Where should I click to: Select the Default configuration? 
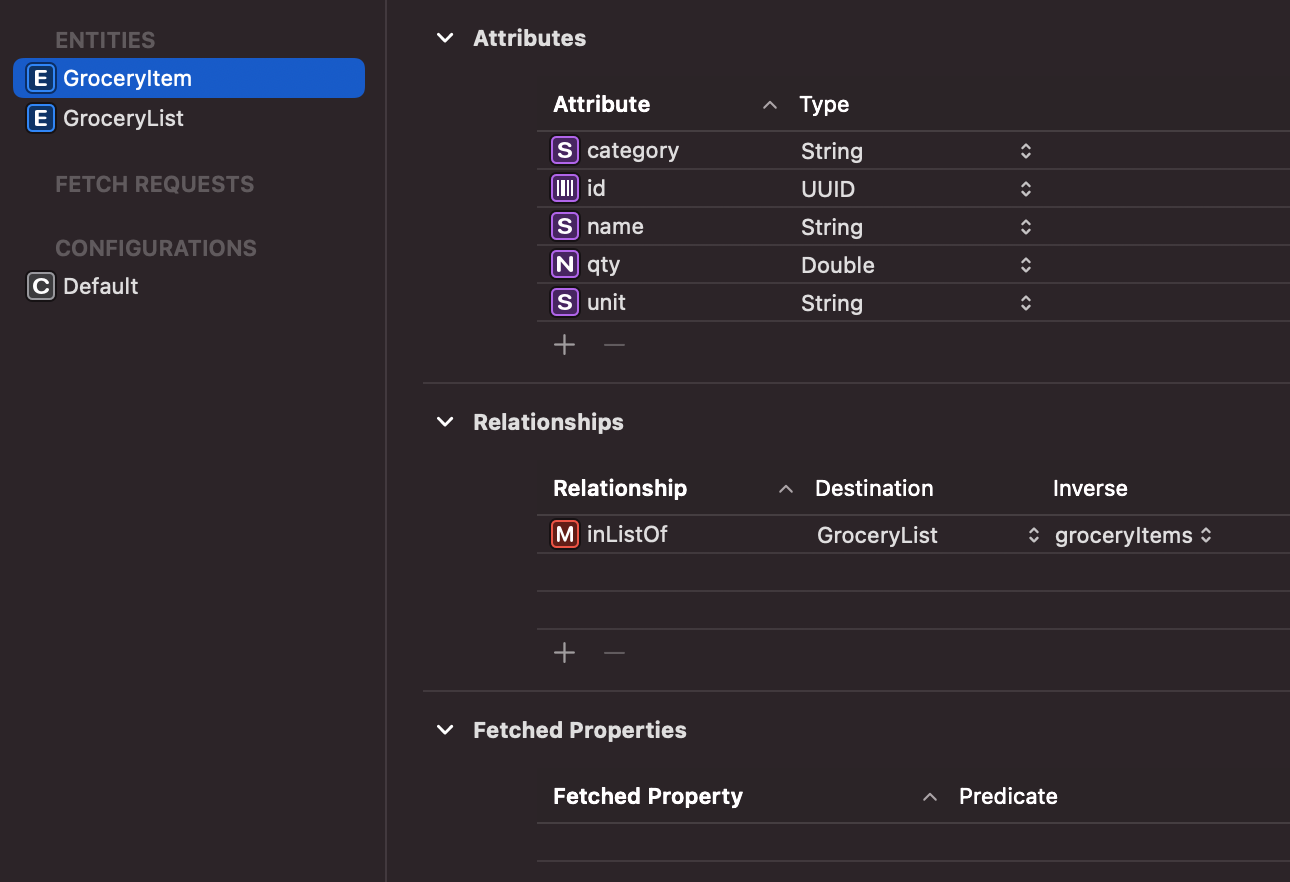pyautogui.click(x=100, y=286)
